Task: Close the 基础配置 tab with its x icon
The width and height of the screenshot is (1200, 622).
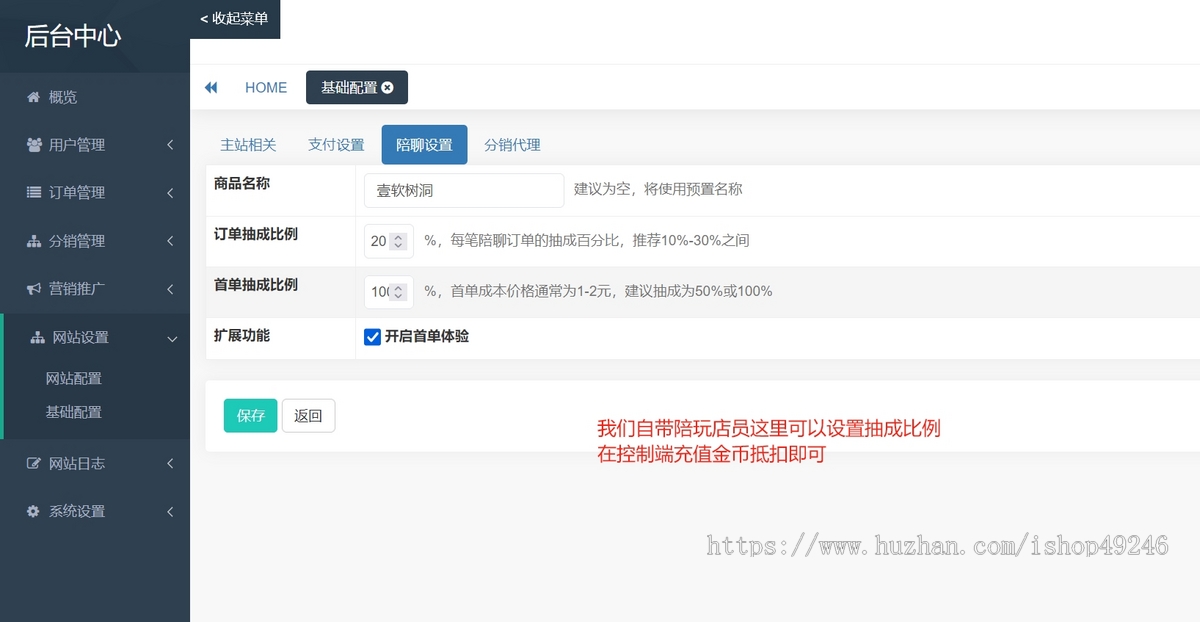Action: (388, 88)
